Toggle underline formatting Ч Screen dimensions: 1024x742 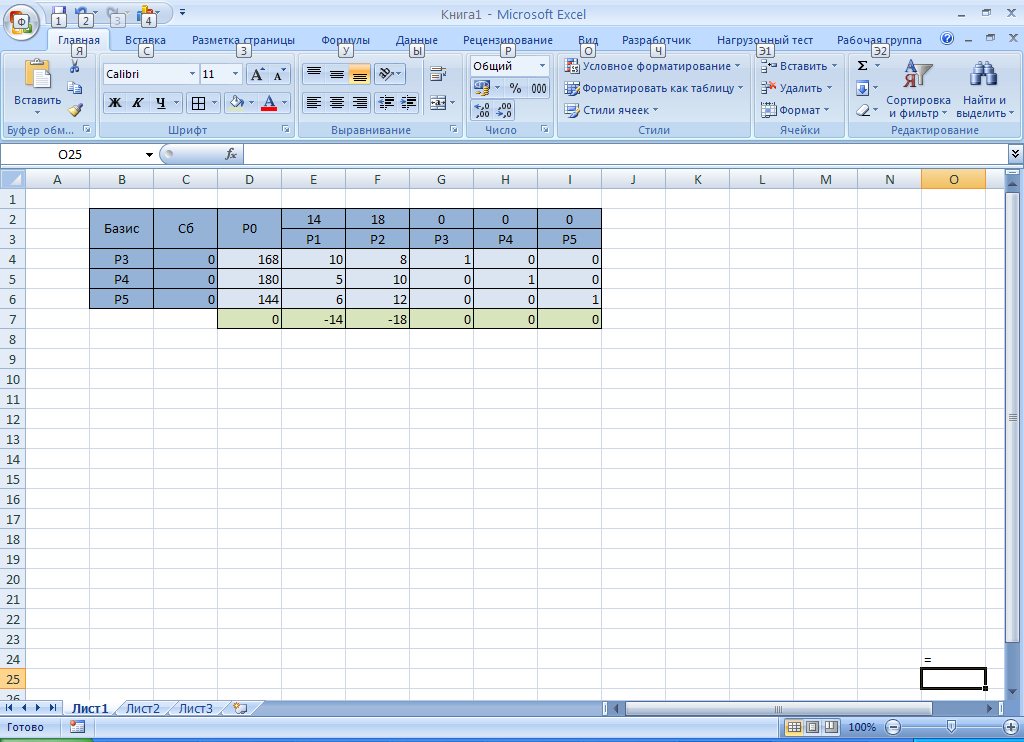click(160, 103)
